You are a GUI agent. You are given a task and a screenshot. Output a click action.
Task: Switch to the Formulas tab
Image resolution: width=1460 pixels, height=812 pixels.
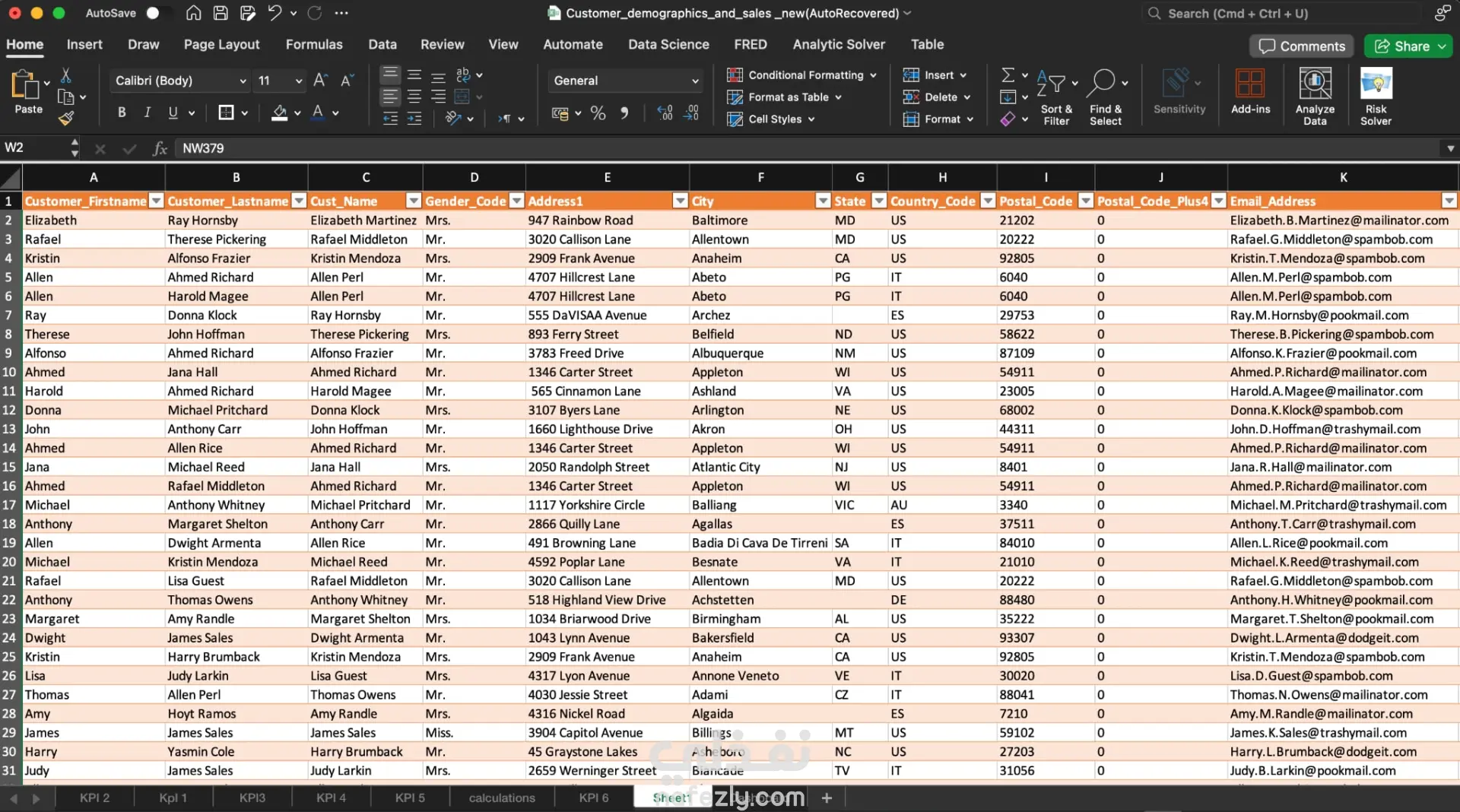click(314, 44)
